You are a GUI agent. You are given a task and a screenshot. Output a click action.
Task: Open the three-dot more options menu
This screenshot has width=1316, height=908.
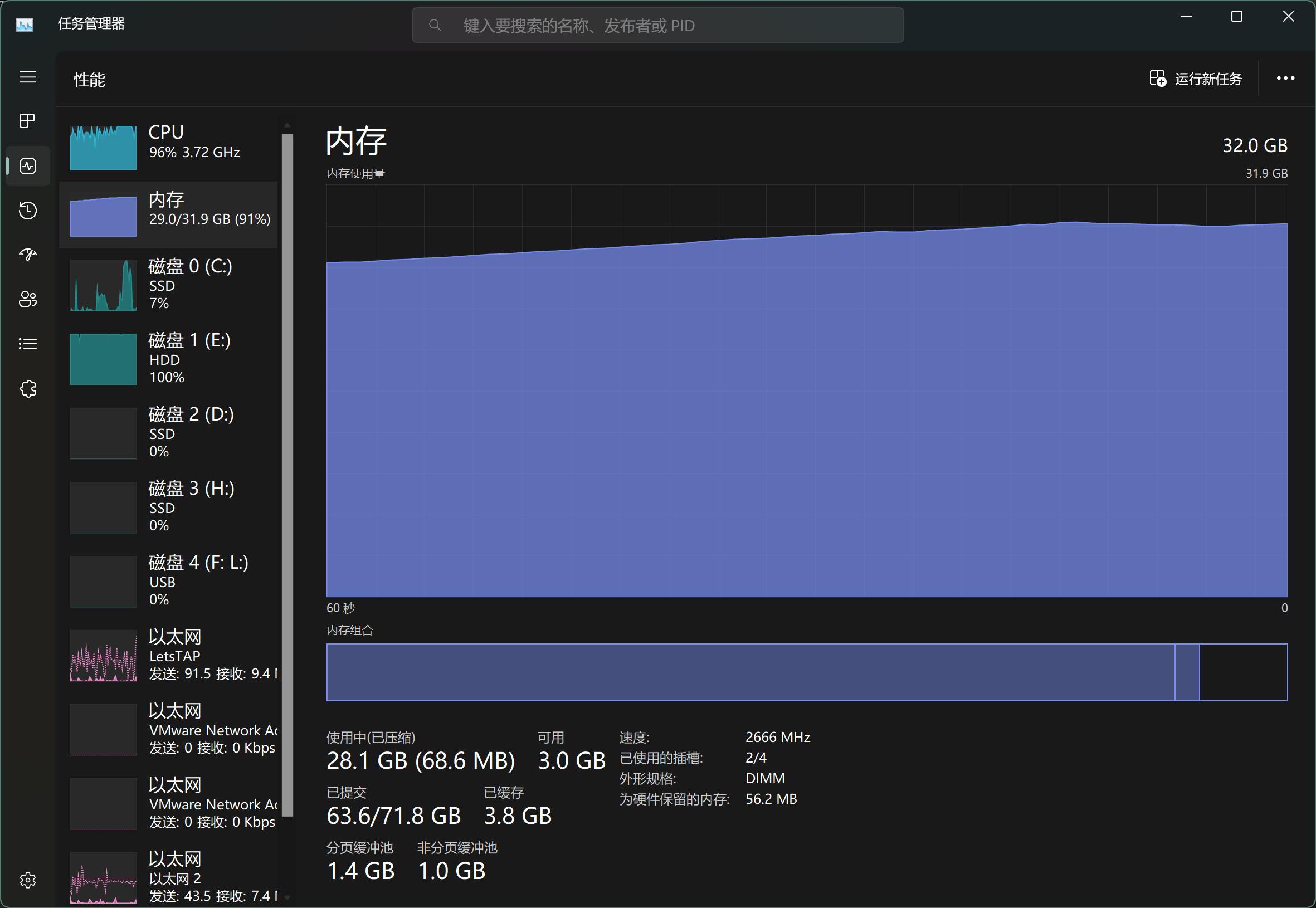(1285, 79)
